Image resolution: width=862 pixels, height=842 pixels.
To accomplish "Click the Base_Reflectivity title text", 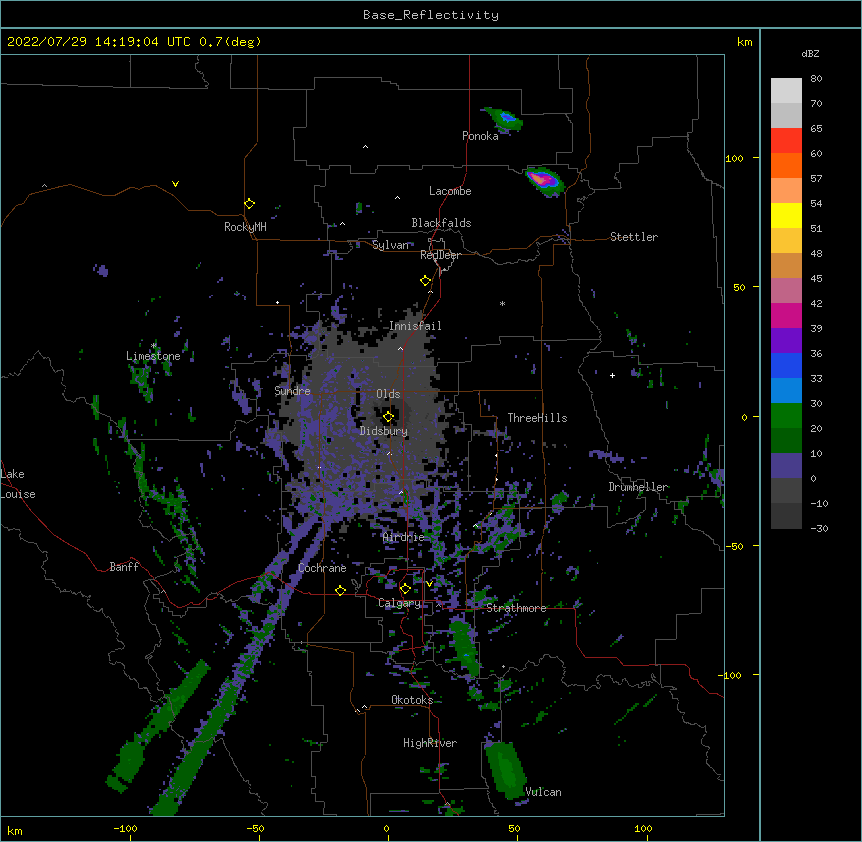I will pos(431,15).
